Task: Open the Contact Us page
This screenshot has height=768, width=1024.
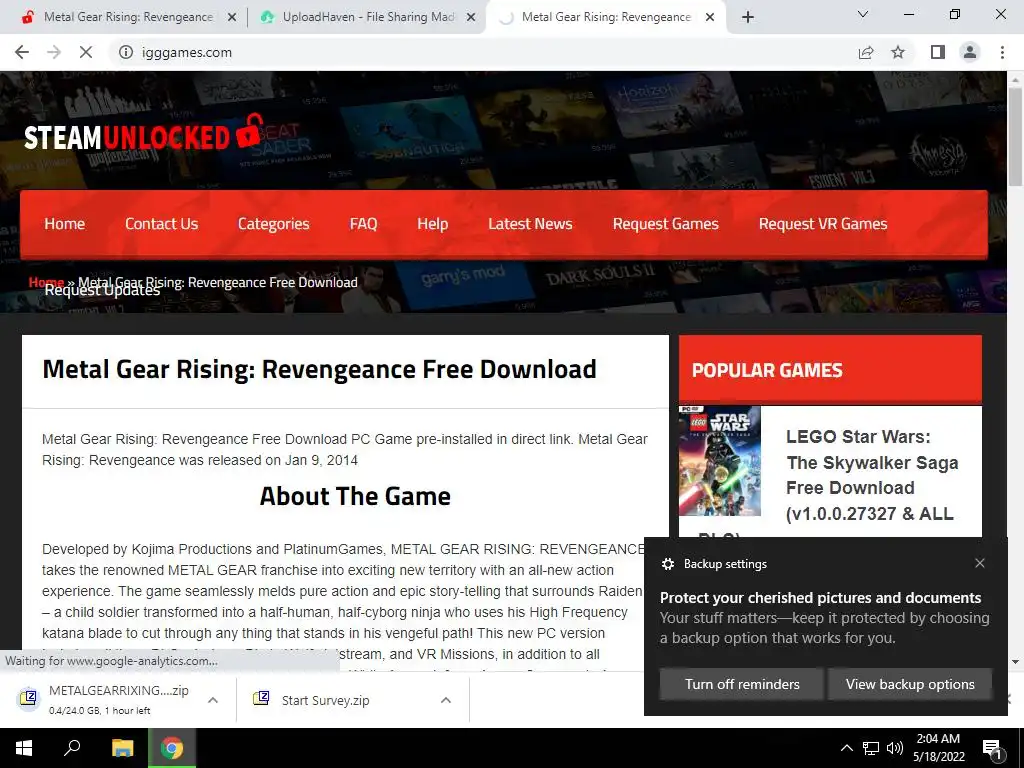Action: pos(161,224)
